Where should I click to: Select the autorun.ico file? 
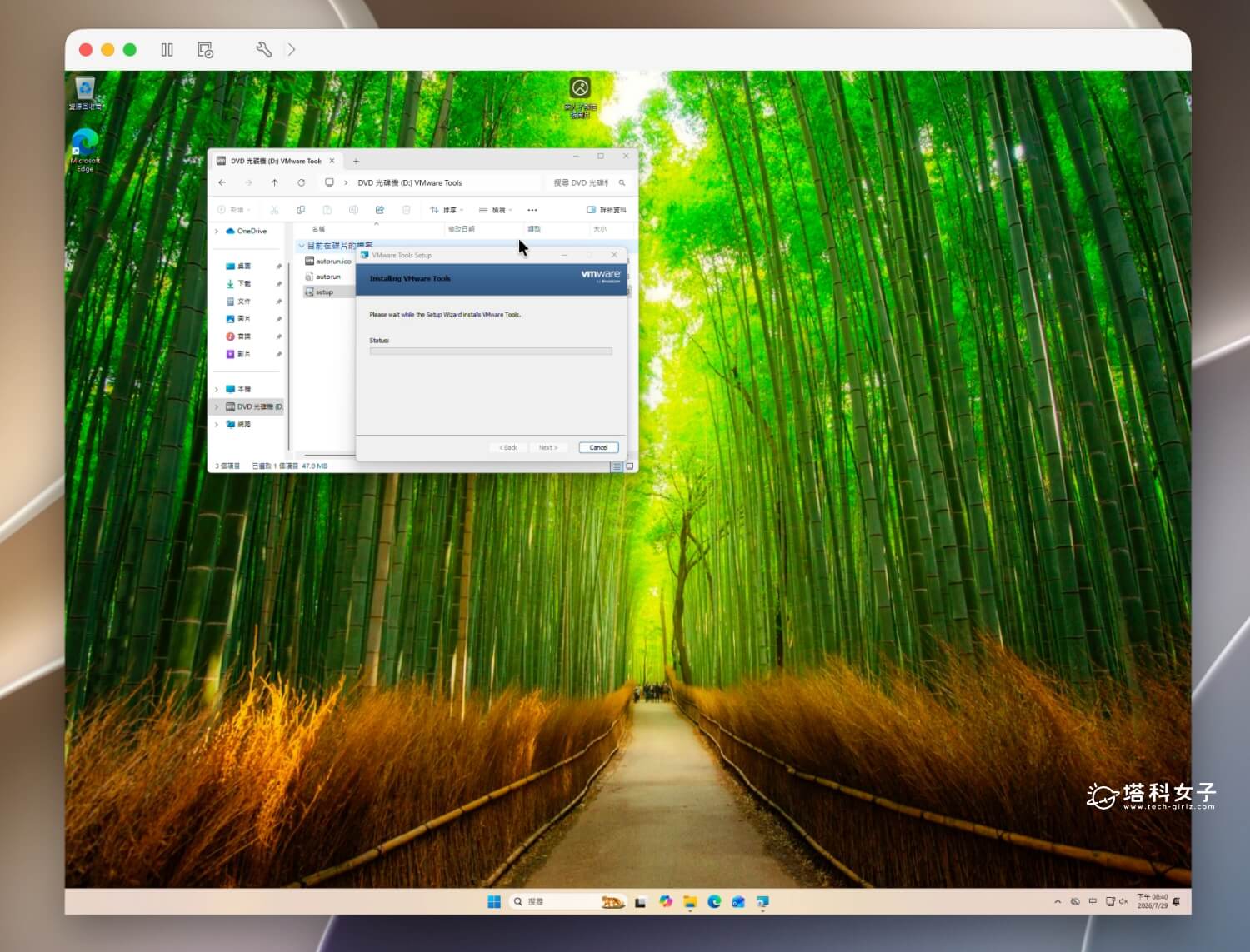(329, 262)
